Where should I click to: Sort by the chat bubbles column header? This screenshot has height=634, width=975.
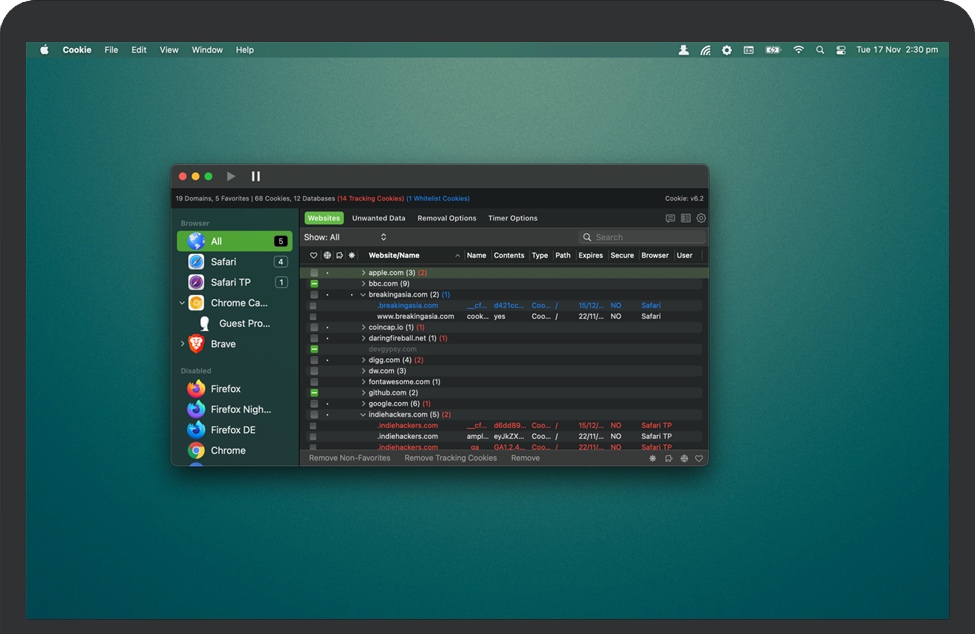pyautogui.click(x=340, y=255)
